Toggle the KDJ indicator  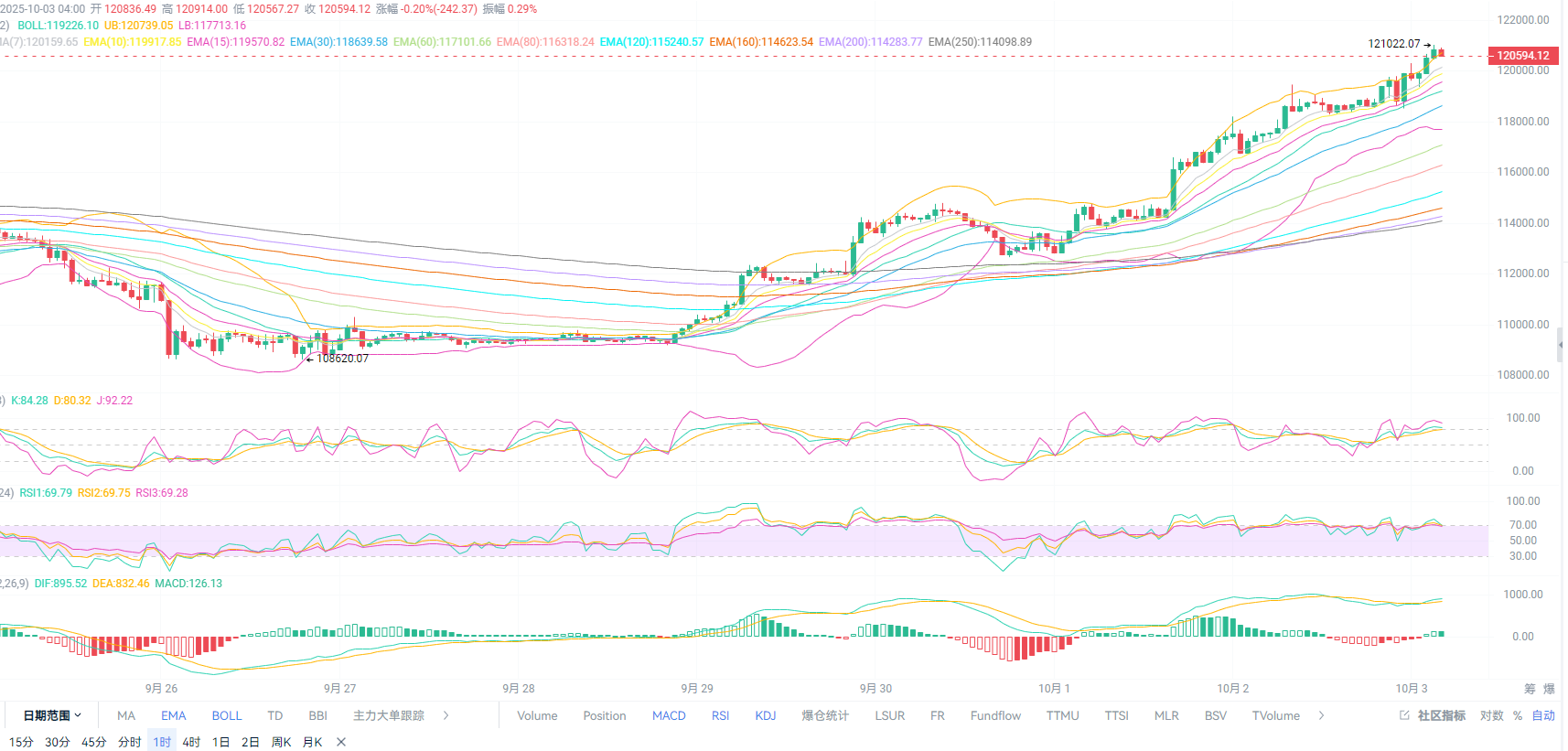click(765, 715)
